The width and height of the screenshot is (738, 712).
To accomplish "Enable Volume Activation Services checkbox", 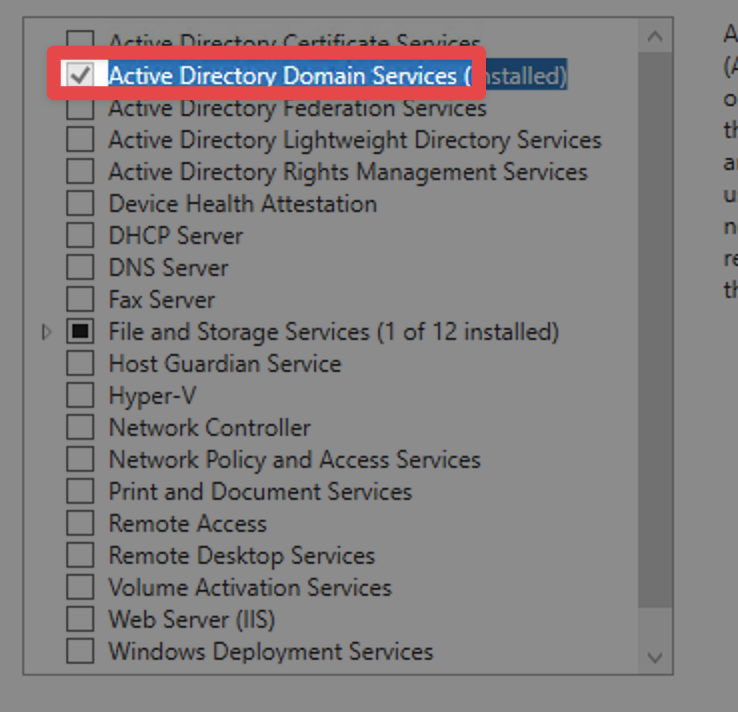I will tap(80, 587).
